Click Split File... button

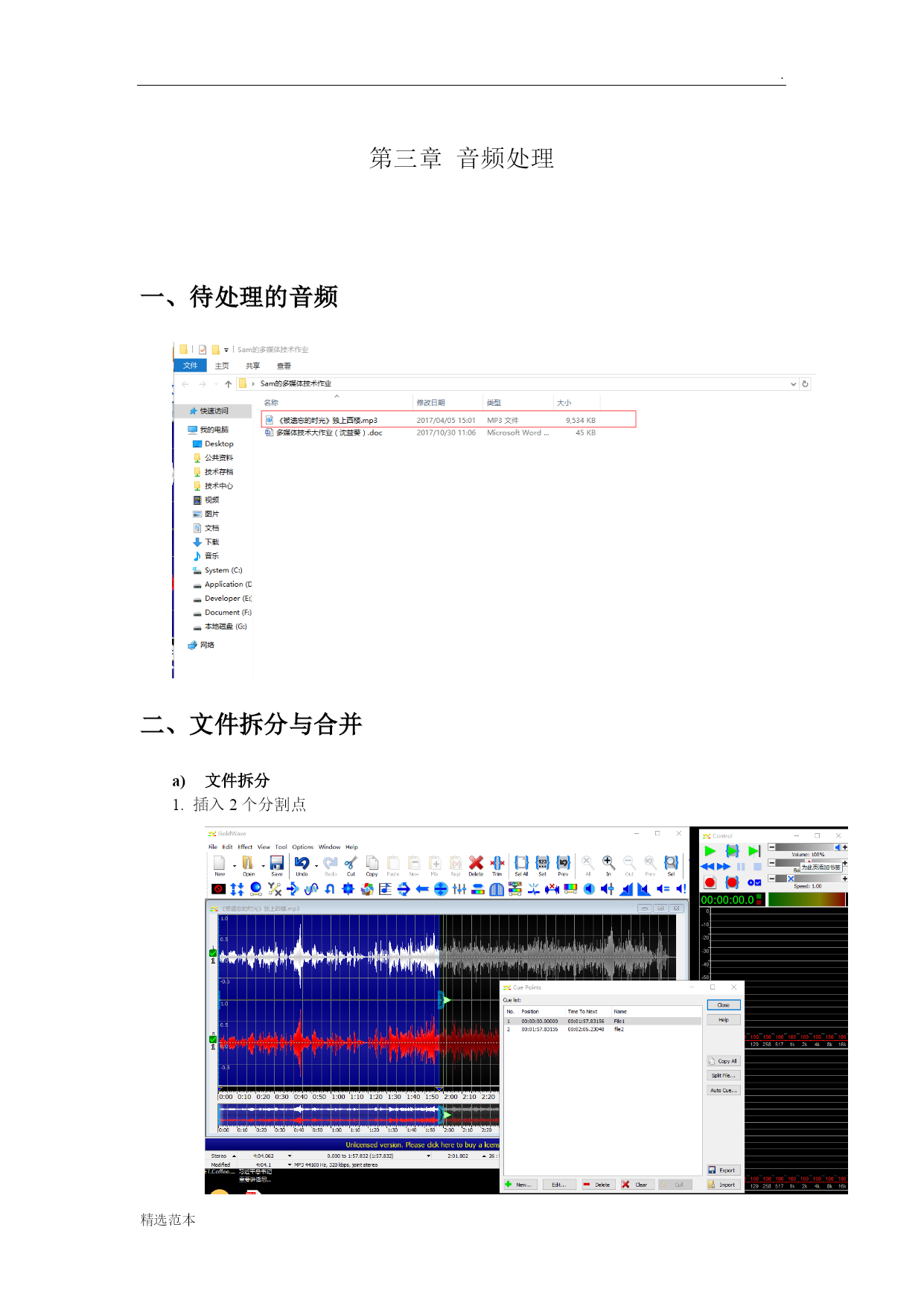point(723,1075)
